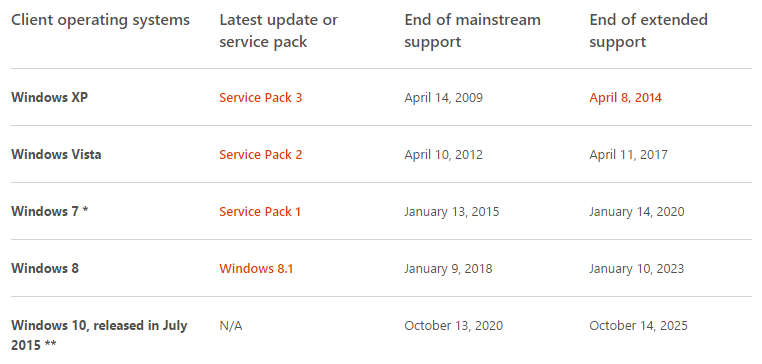The image size is (762, 364).
Task: Click the April 14, 2009 date cell
Action: pos(444,98)
